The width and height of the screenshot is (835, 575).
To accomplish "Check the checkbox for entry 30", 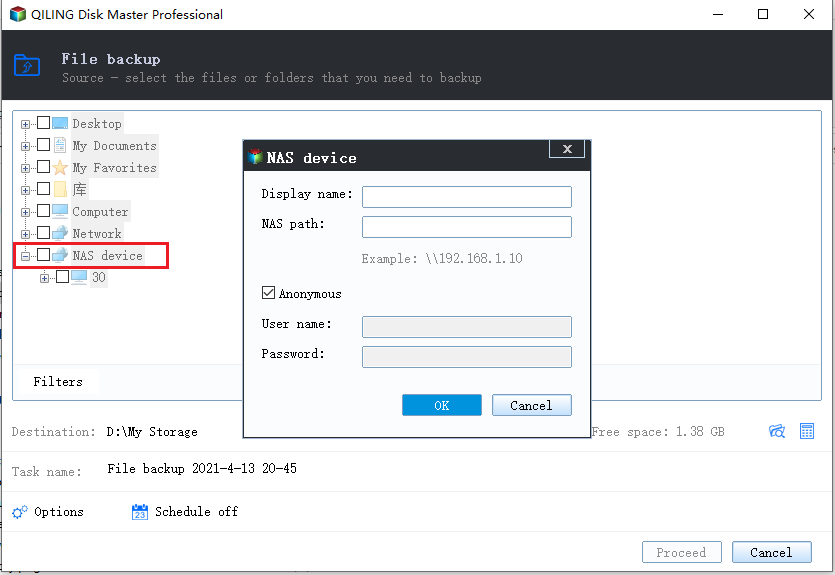I will coord(62,276).
